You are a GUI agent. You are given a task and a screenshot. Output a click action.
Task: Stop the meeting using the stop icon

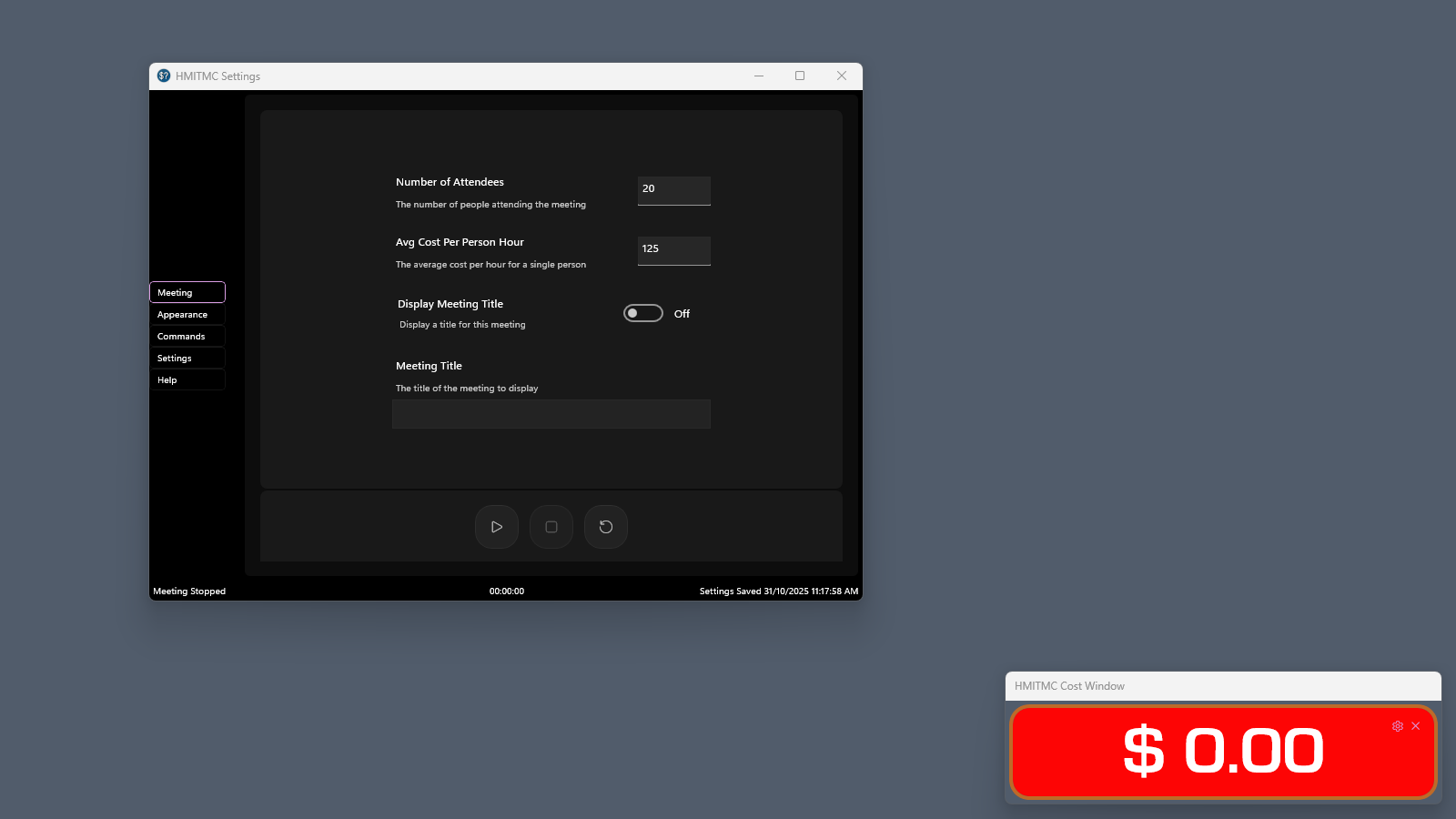(x=551, y=526)
